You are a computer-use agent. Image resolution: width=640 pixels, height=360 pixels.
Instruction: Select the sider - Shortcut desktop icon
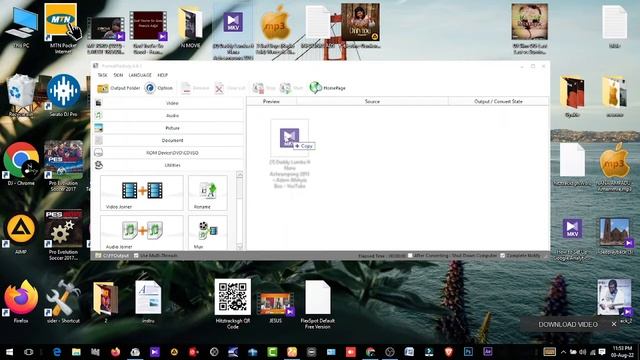[63, 302]
